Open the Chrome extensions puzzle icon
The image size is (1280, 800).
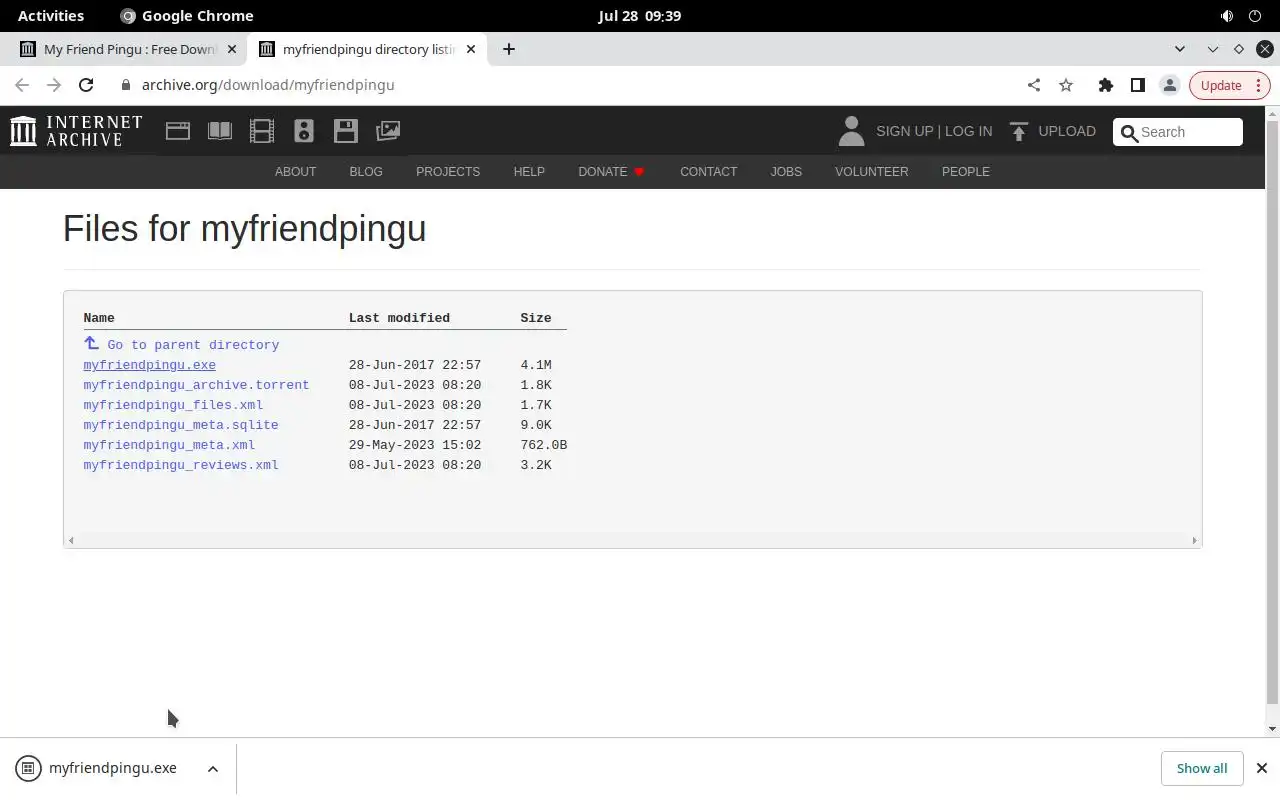click(x=1106, y=85)
